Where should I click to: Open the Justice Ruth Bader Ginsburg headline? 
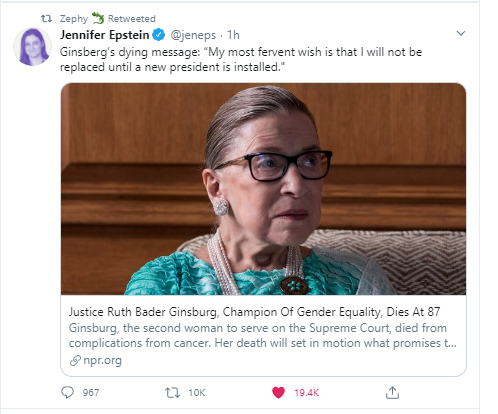pos(254,312)
